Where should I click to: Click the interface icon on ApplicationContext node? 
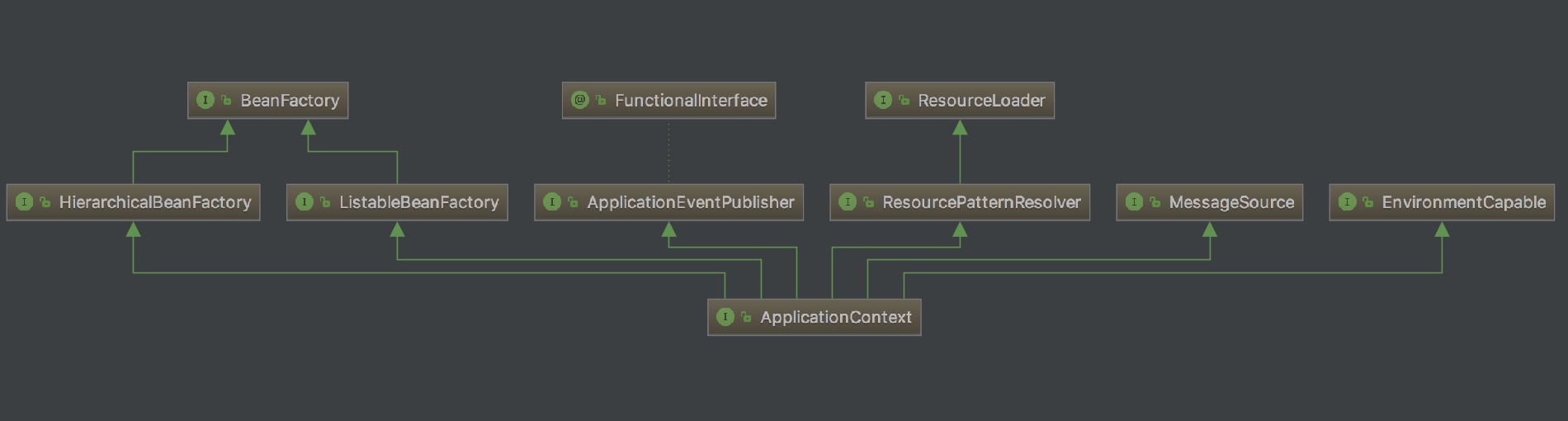pyautogui.click(x=725, y=317)
